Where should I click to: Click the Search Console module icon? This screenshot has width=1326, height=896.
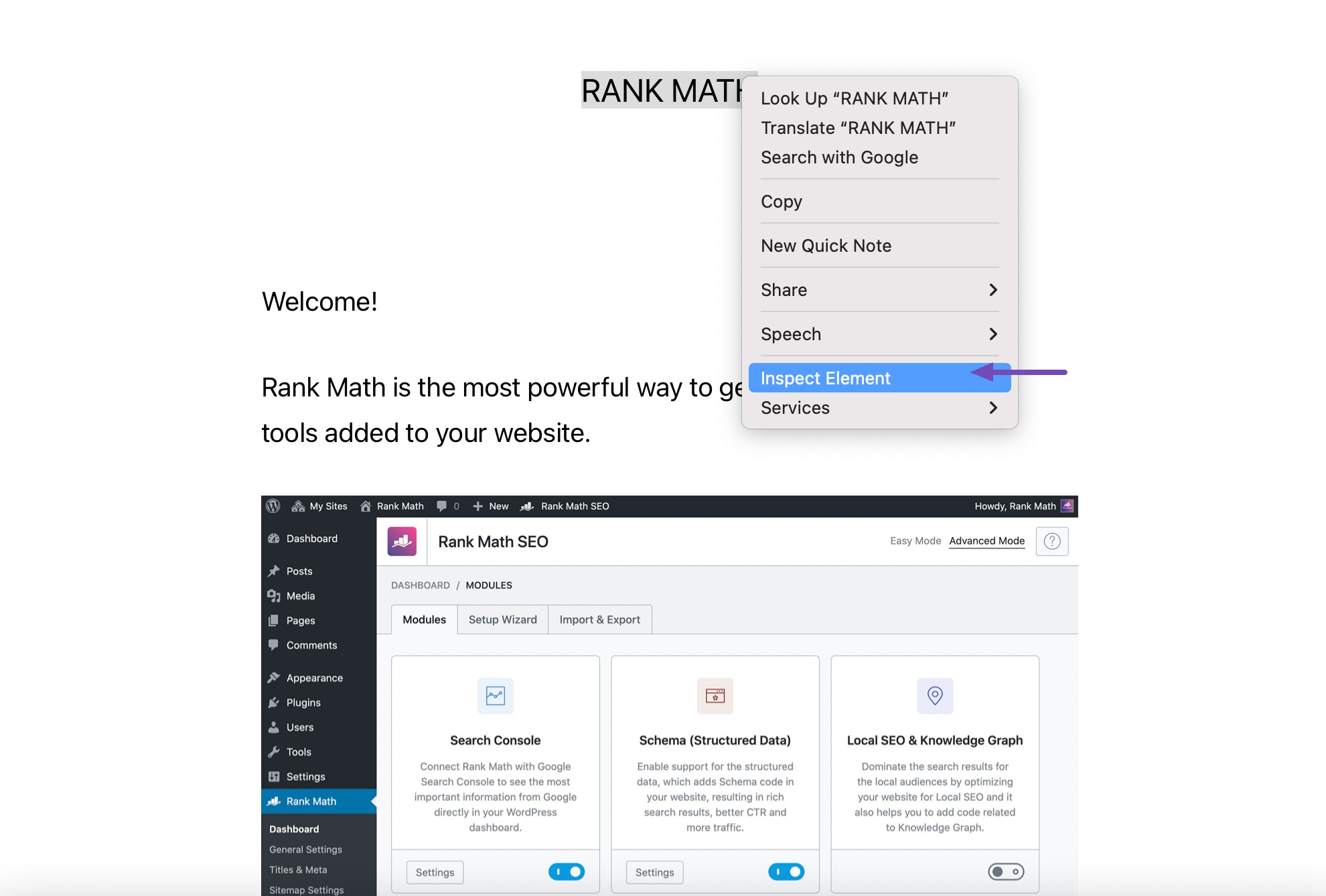495,694
